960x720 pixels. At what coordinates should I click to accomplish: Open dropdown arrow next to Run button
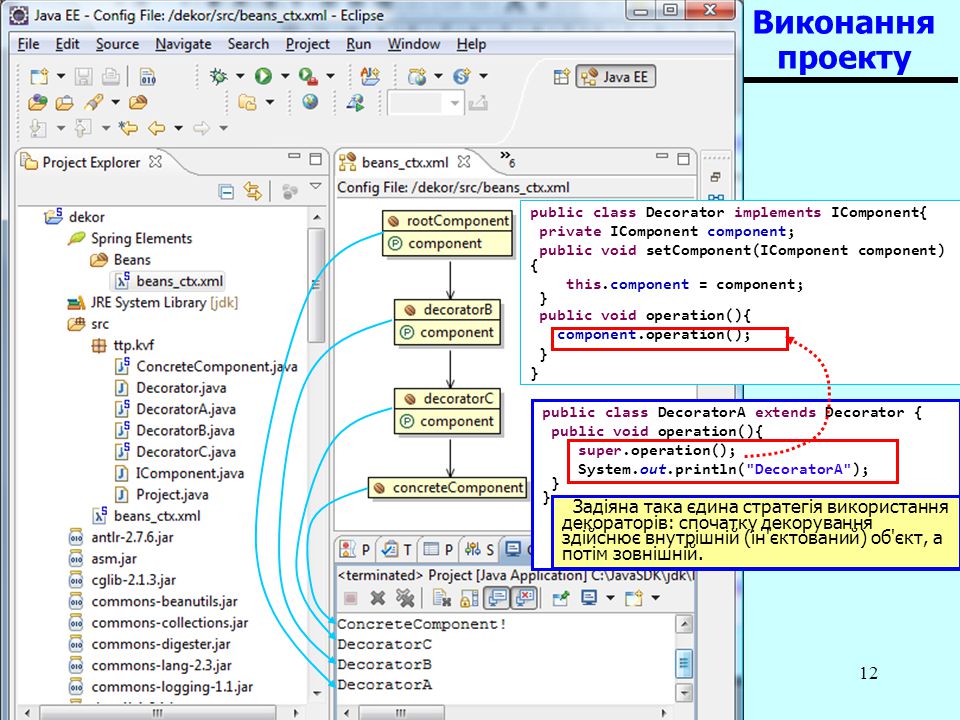285,76
